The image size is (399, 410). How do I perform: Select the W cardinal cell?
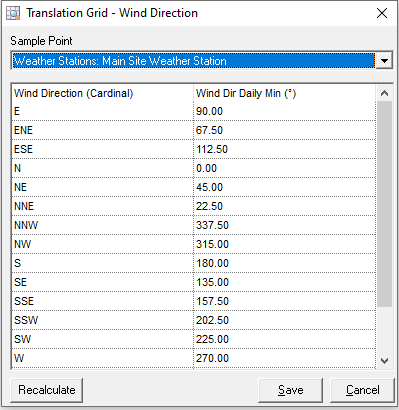pos(103,358)
